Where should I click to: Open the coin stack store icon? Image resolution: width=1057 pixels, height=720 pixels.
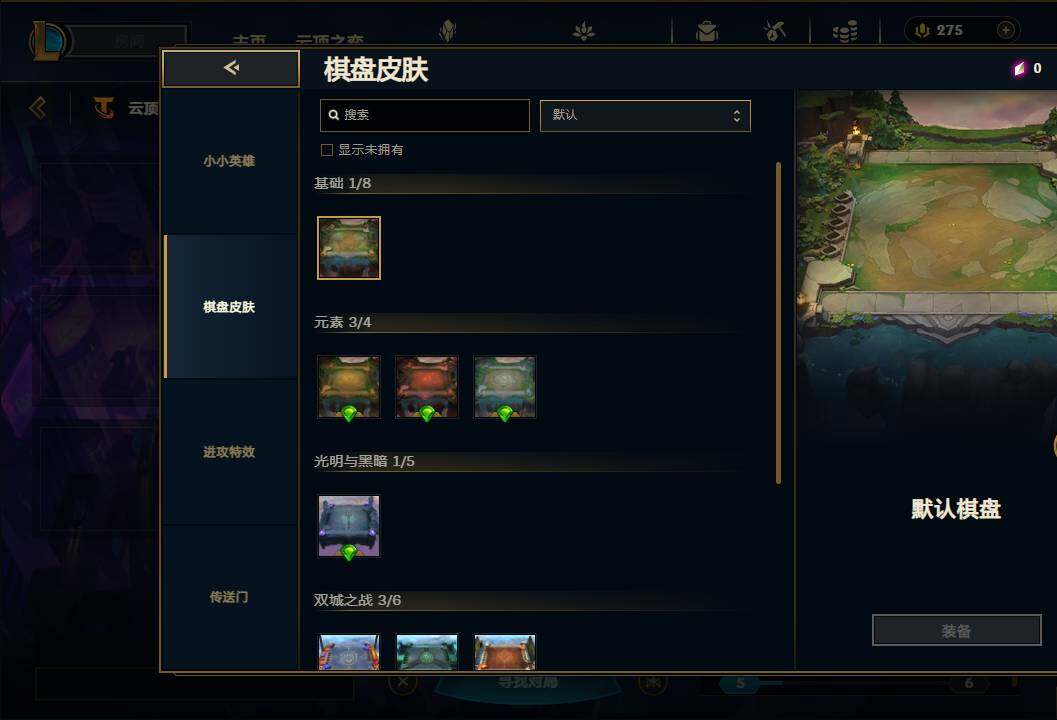click(845, 31)
